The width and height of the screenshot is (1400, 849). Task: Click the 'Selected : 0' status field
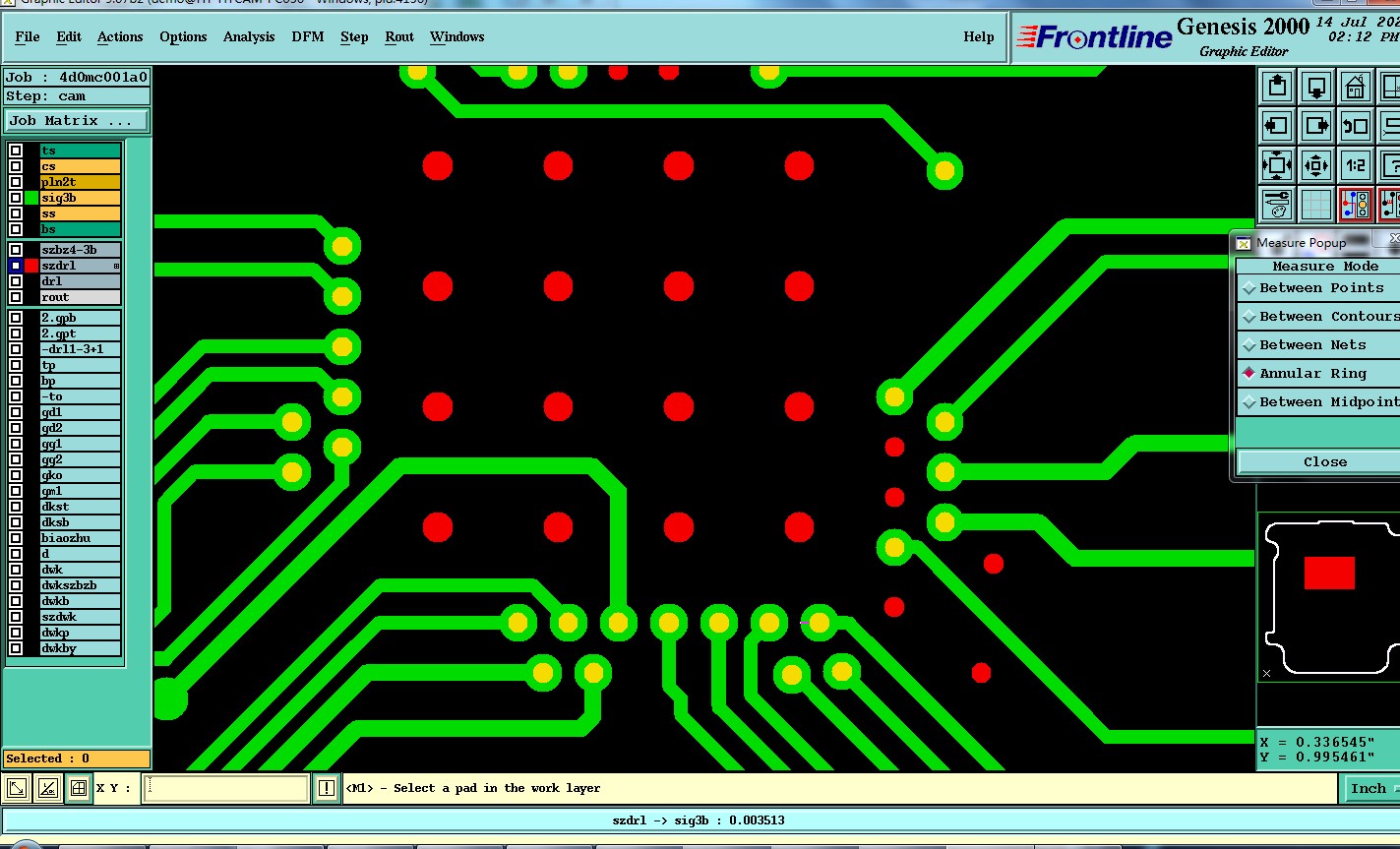pos(77,758)
